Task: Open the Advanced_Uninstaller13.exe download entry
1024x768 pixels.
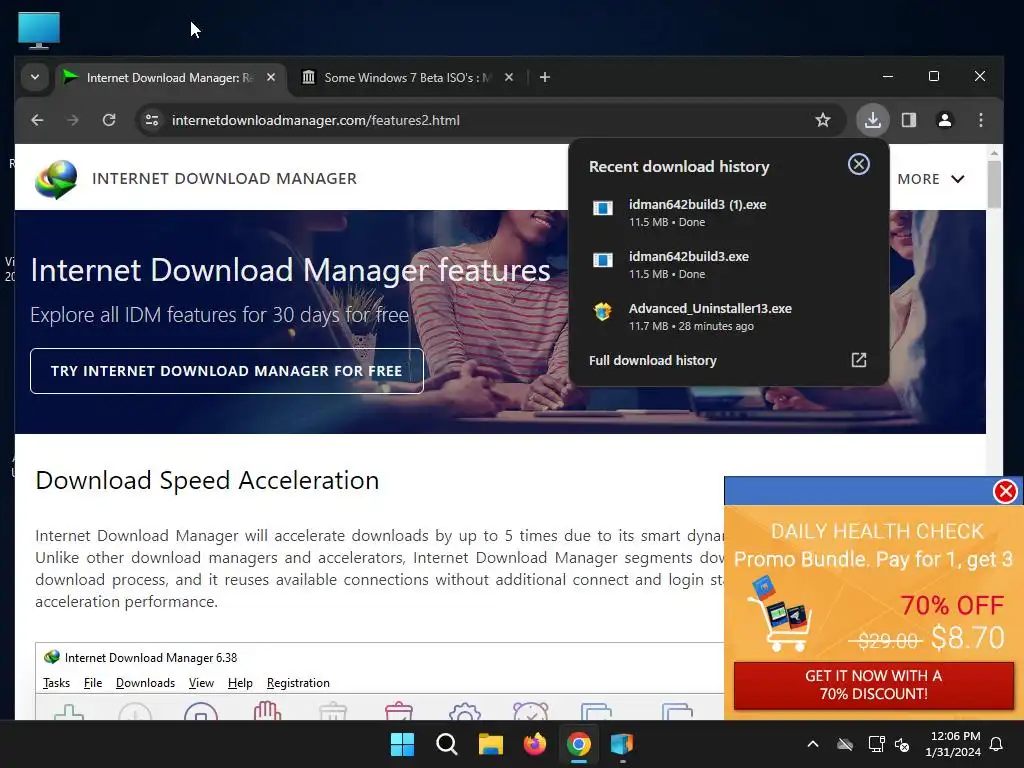Action: coord(728,317)
